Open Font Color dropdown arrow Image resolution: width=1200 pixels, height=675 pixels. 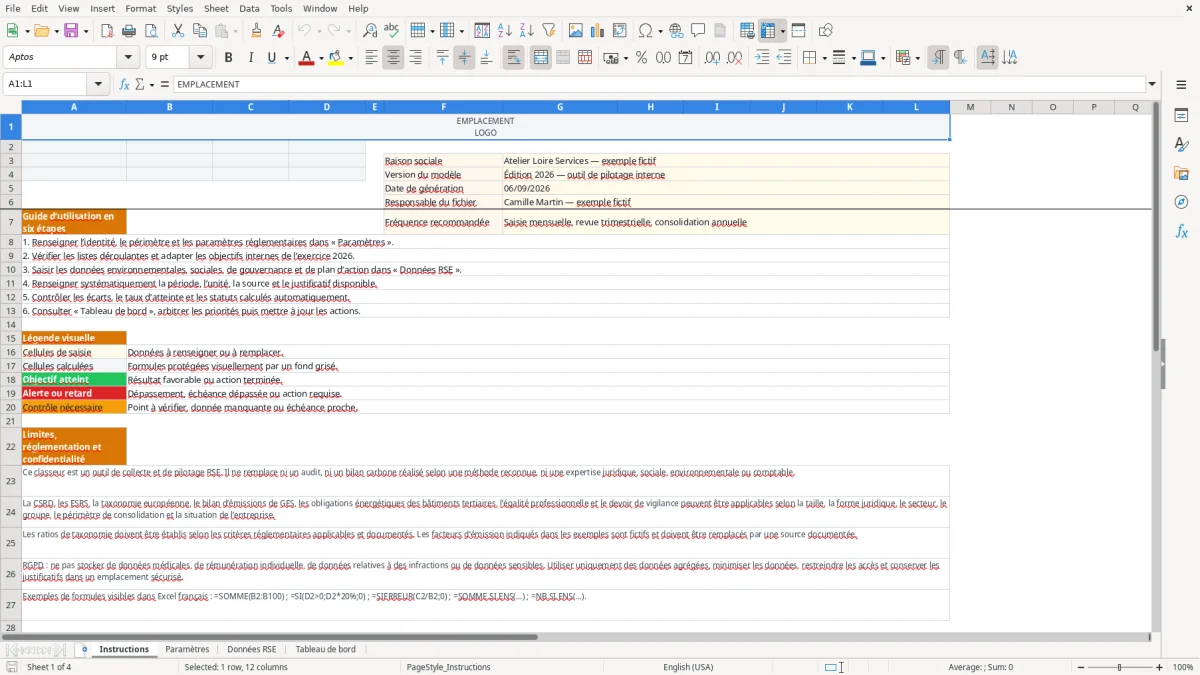(x=320, y=58)
